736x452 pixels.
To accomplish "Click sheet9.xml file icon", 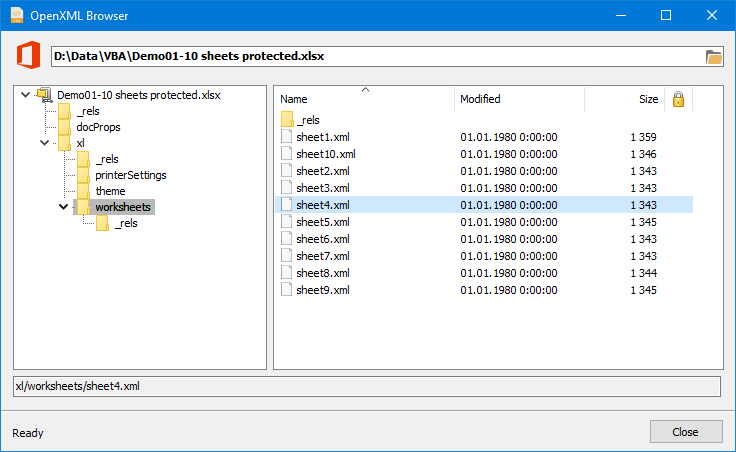I will click(286, 290).
